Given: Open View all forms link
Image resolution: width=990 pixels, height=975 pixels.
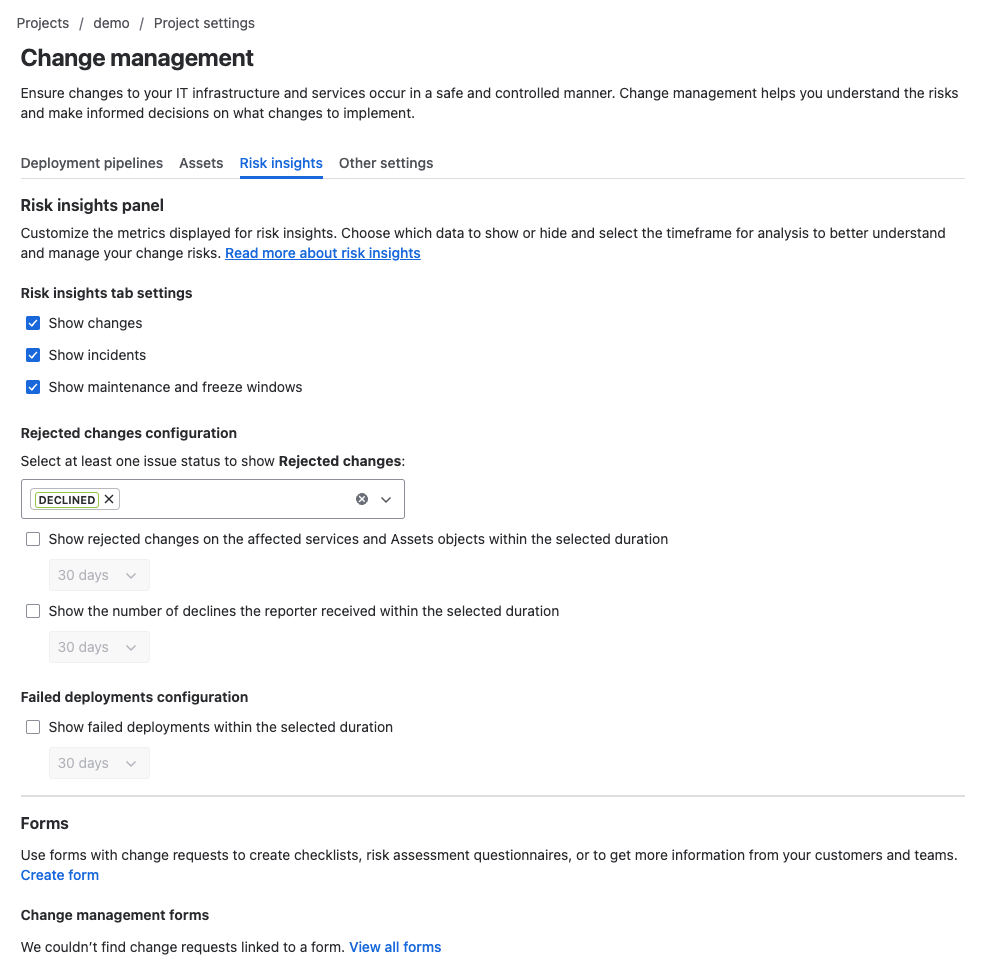Looking at the screenshot, I should click(395, 947).
